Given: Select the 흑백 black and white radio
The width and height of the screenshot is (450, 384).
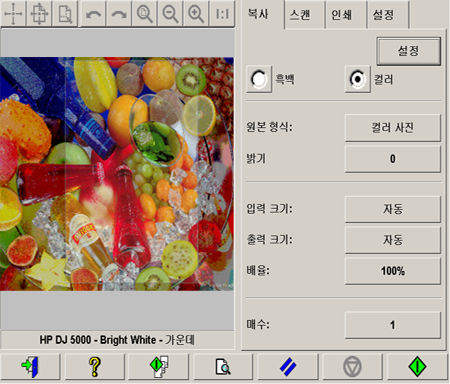Looking at the screenshot, I should [x=259, y=79].
